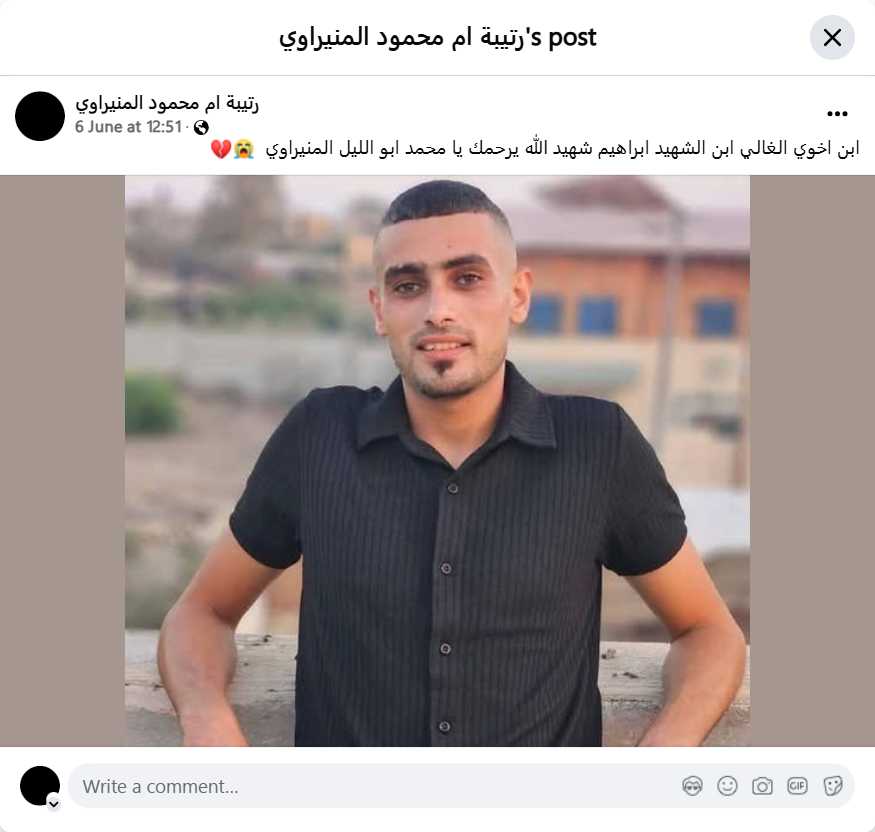875x832 pixels.
Task: Open the emoji picker for the comment
Action: (x=727, y=786)
